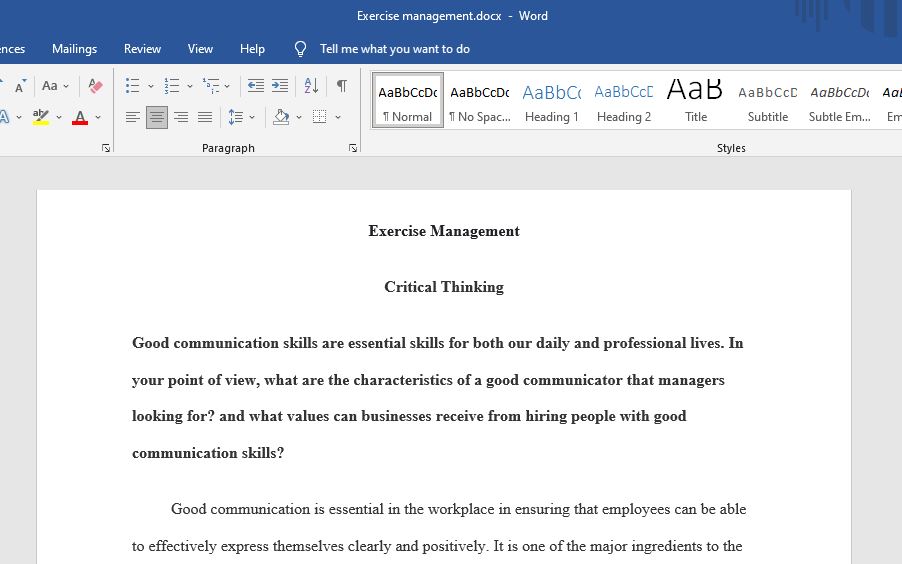Click the Critical Thinking heading
Screen dimensions: 902x564
coord(444,287)
